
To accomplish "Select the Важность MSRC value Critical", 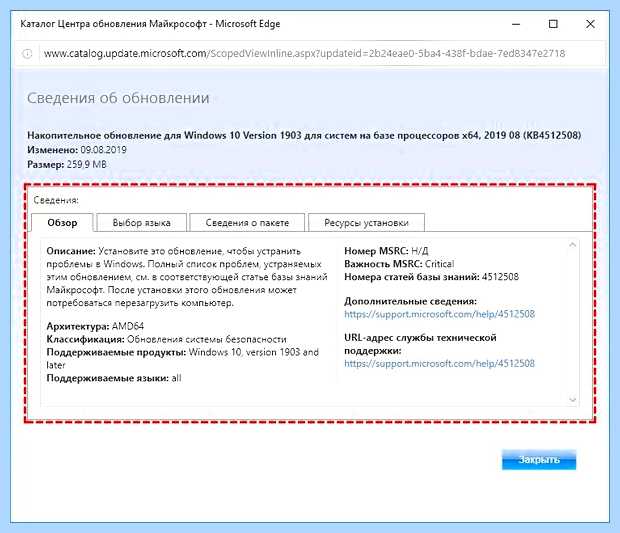I will click(x=439, y=264).
